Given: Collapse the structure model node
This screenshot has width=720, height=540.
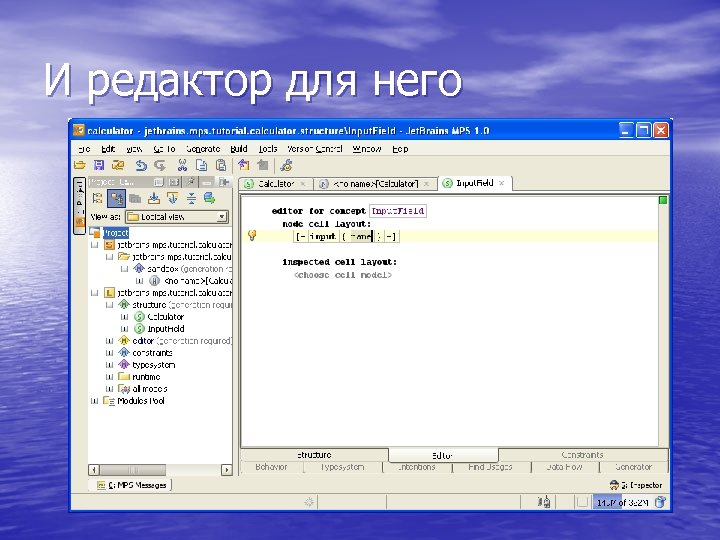Looking at the screenshot, I should point(109,304).
